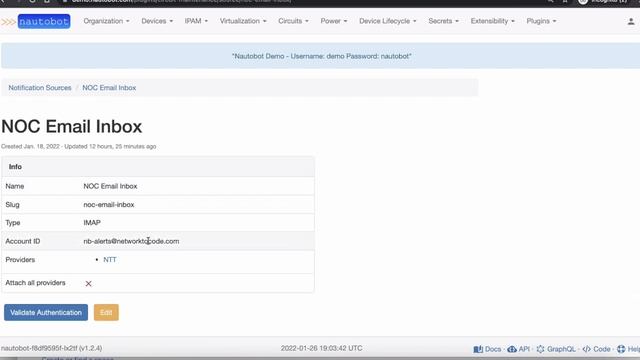
Task: Go to Notification Sources breadcrumb
Action: click(40, 88)
